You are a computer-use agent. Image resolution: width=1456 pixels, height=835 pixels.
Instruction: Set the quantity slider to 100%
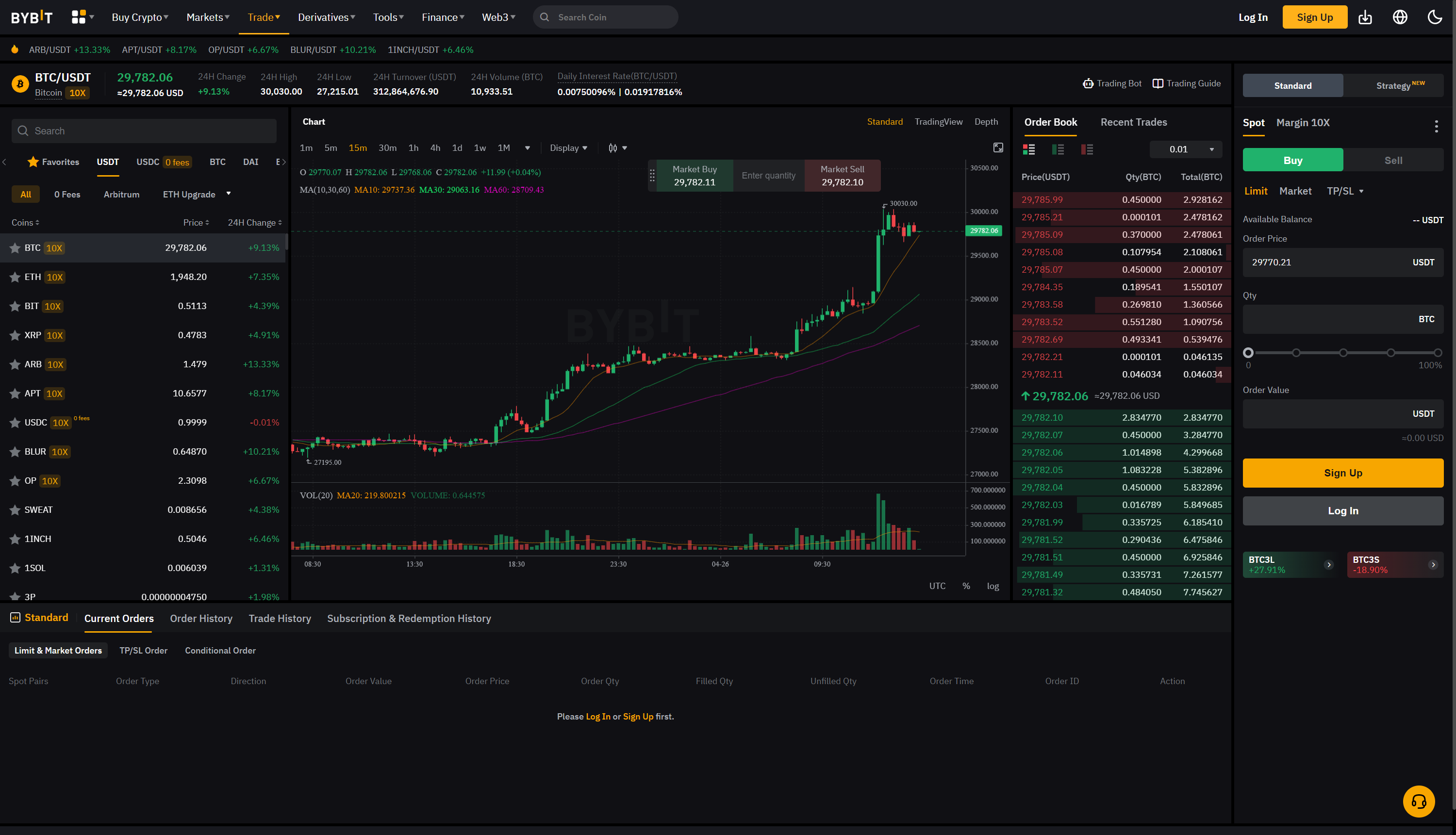tap(1437, 353)
